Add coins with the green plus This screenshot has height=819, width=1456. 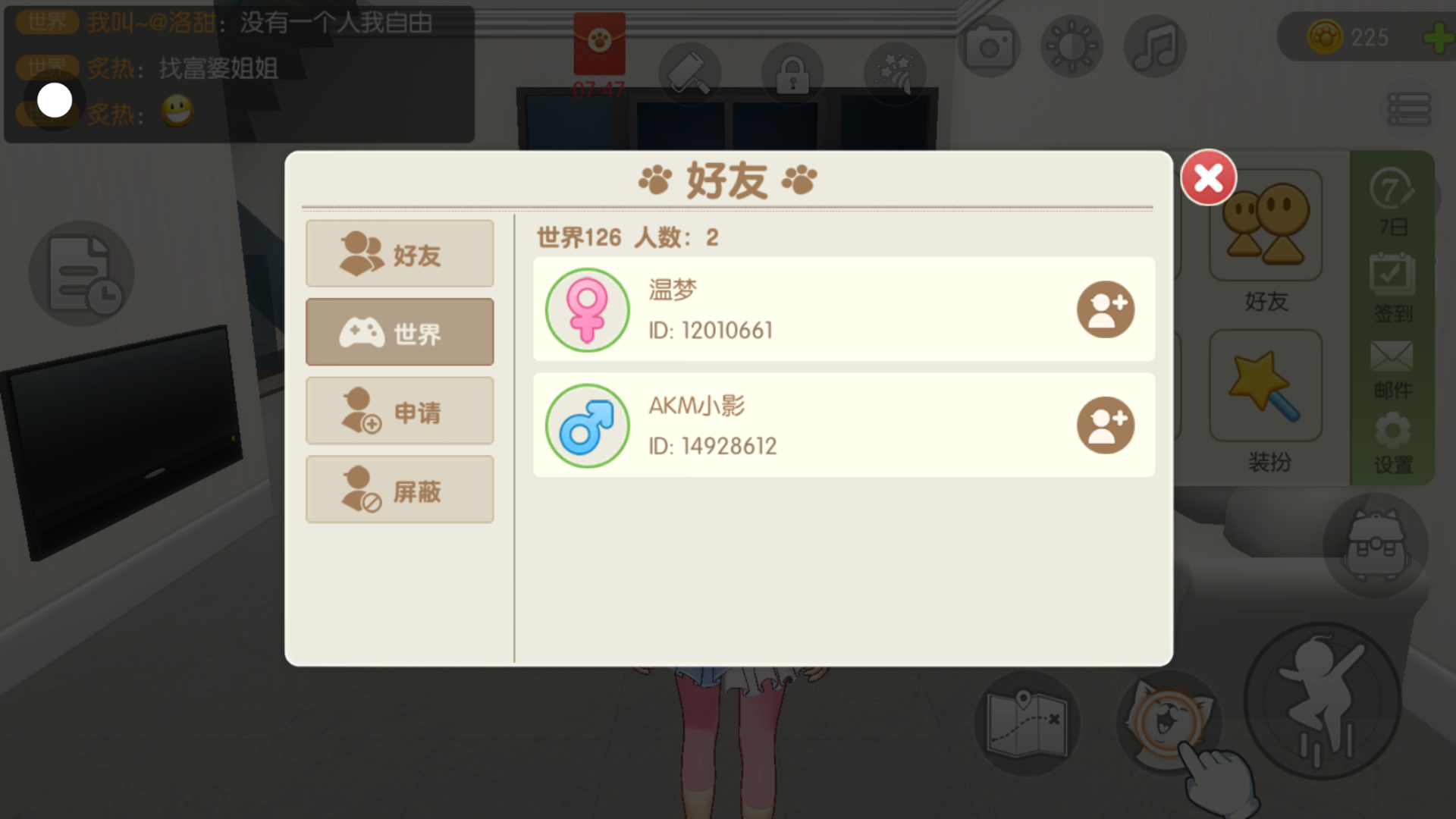click(1437, 38)
